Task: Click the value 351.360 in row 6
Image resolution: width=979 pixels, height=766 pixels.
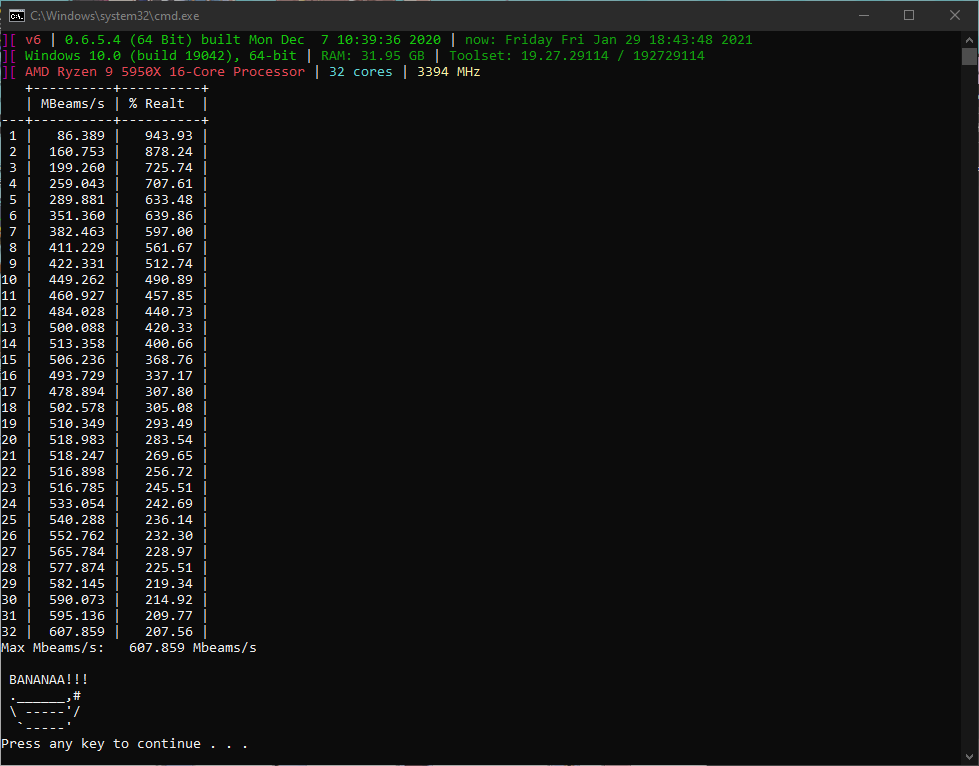Action: (x=77, y=216)
